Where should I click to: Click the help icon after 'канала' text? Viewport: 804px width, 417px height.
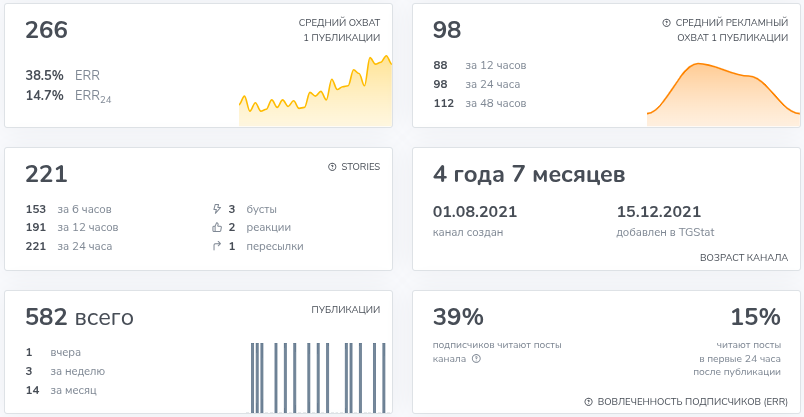(476, 359)
